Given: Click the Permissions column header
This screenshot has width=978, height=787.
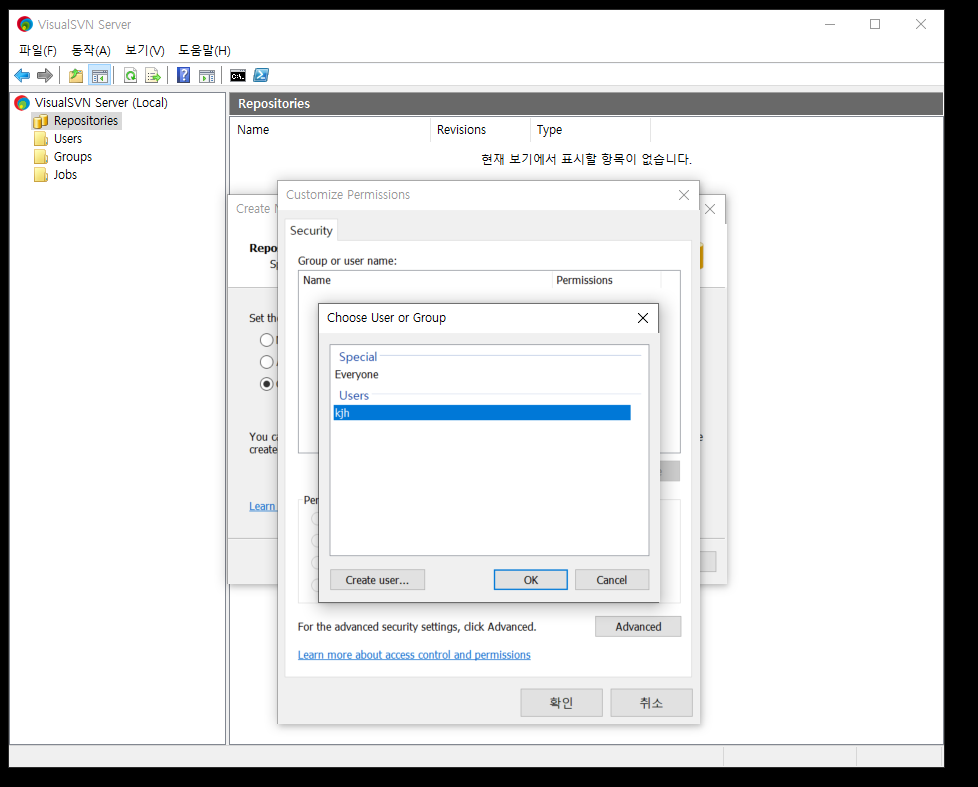Looking at the screenshot, I should (606, 281).
